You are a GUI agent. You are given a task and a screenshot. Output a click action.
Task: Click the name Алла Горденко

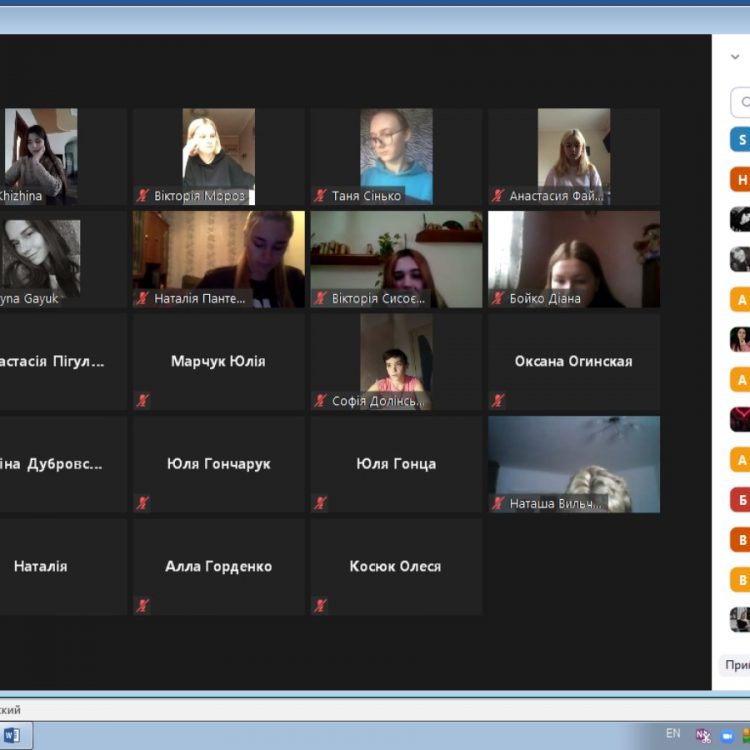(x=219, y=566)
